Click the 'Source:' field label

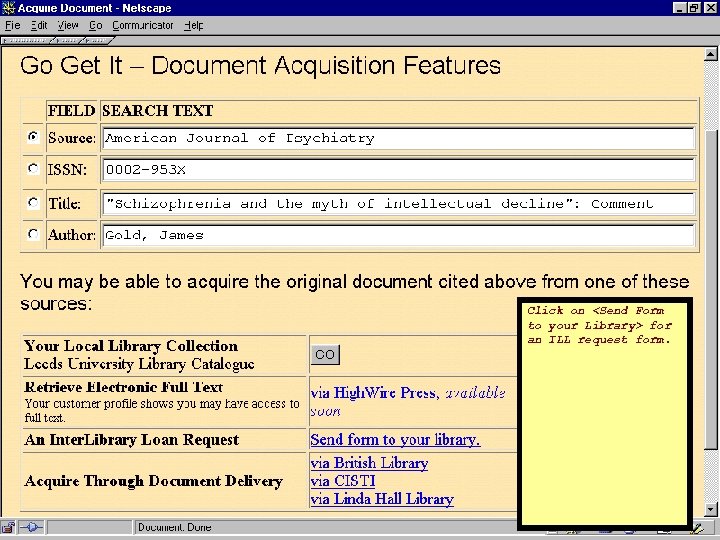[x=72, y=138]
